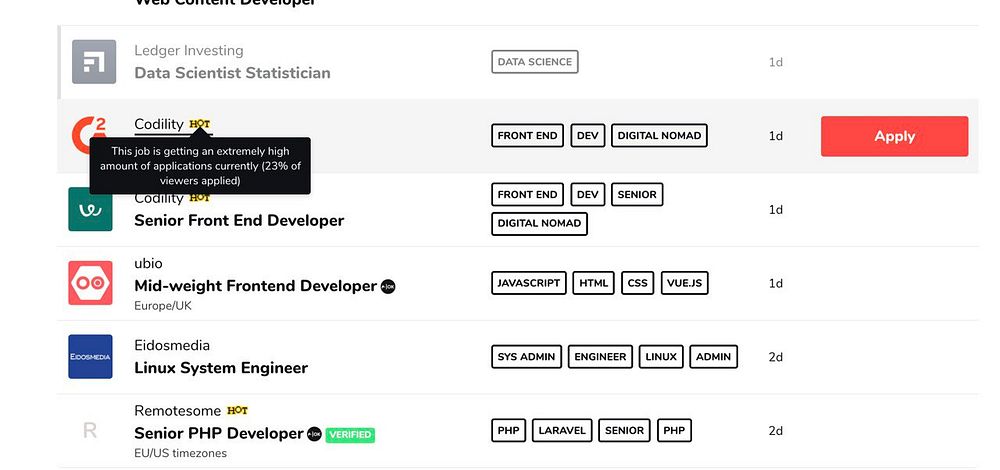Click the dark round badge after Mid-weight Frontend Developer

point(388,286)
